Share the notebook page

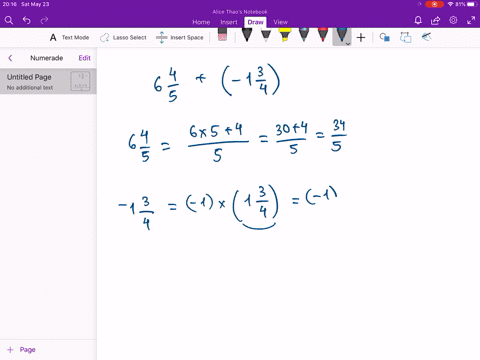click(435, 20)
